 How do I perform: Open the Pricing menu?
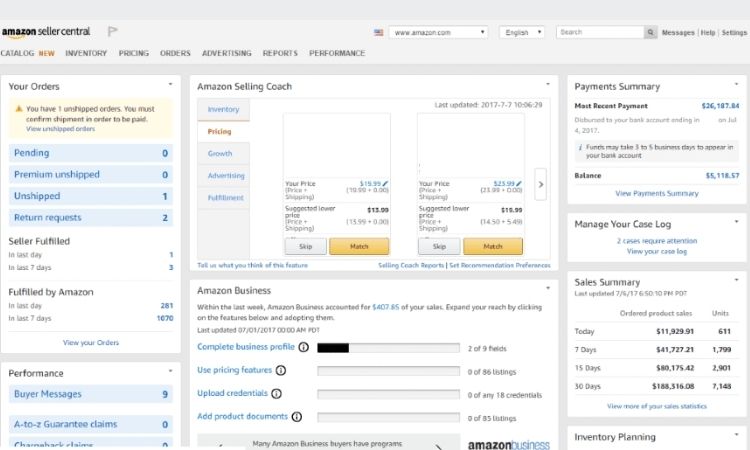tap(133, 53)
